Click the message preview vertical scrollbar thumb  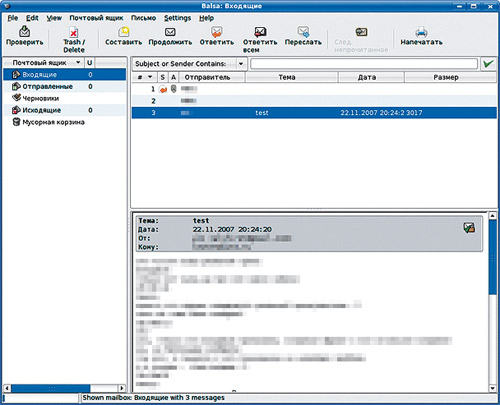[x=493, y=257]
